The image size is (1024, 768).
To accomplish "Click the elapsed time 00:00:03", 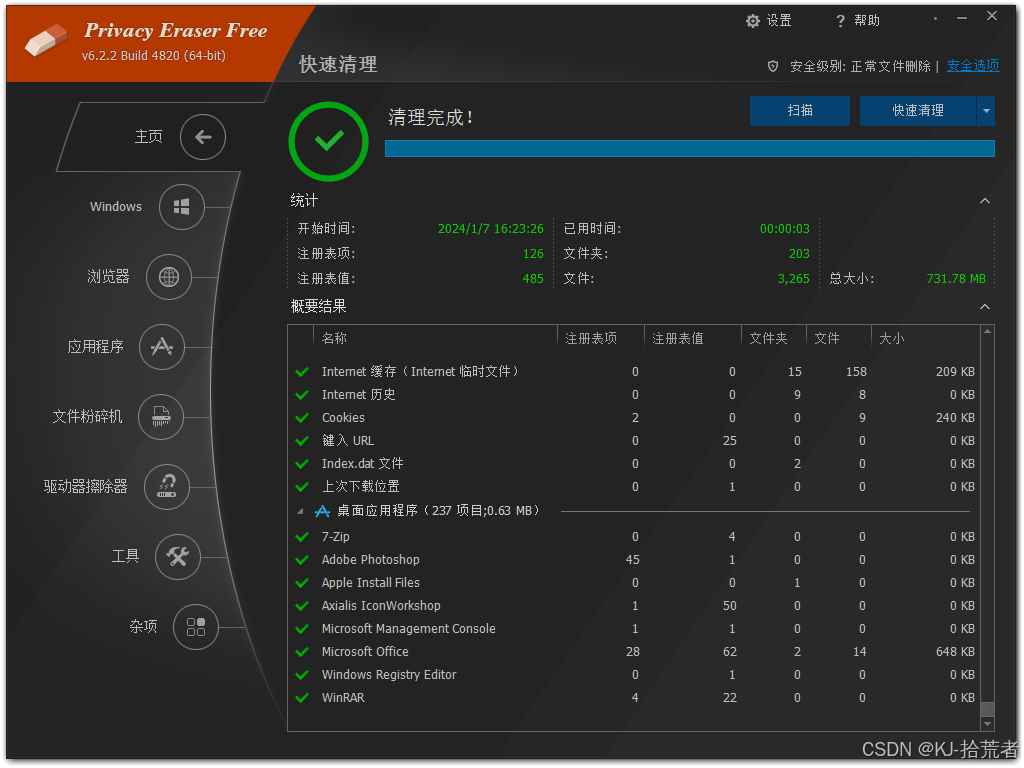I will coord(784,229).
